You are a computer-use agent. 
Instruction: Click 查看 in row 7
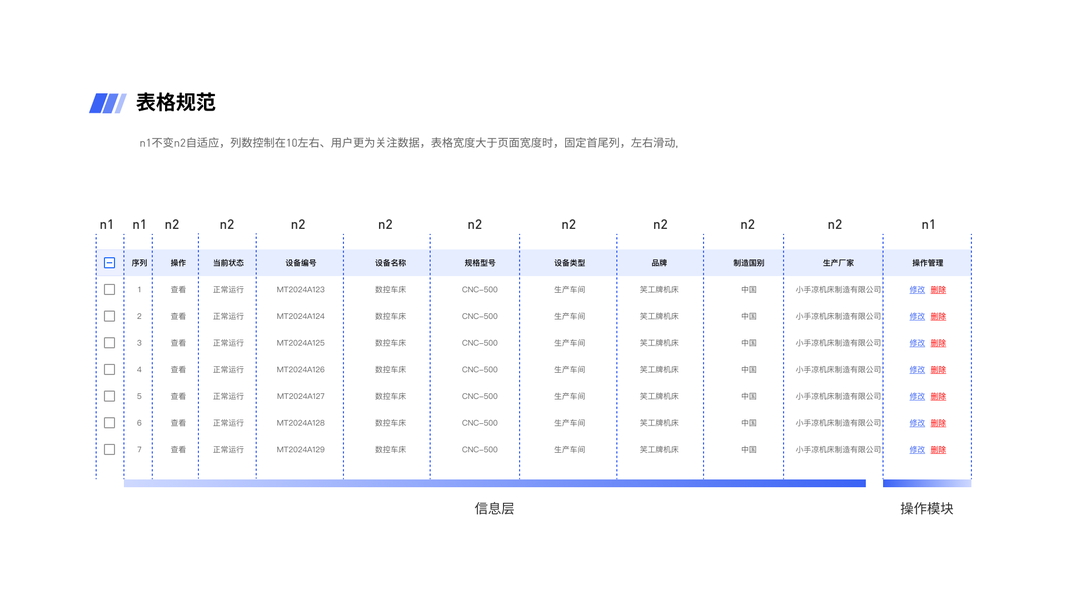pyautogui.click(x=178, y=450)
